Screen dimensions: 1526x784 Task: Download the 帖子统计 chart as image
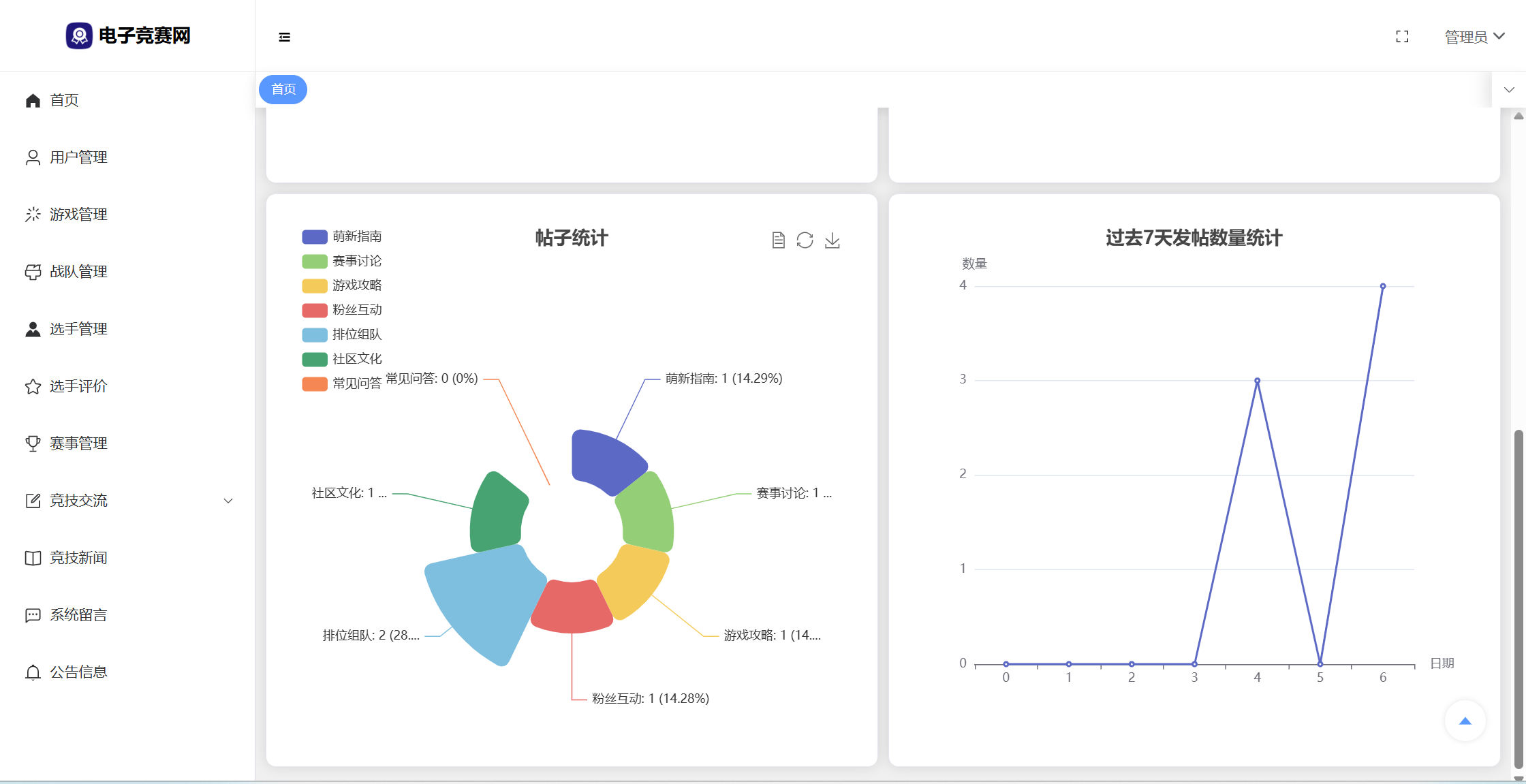(x=832, y=240)
